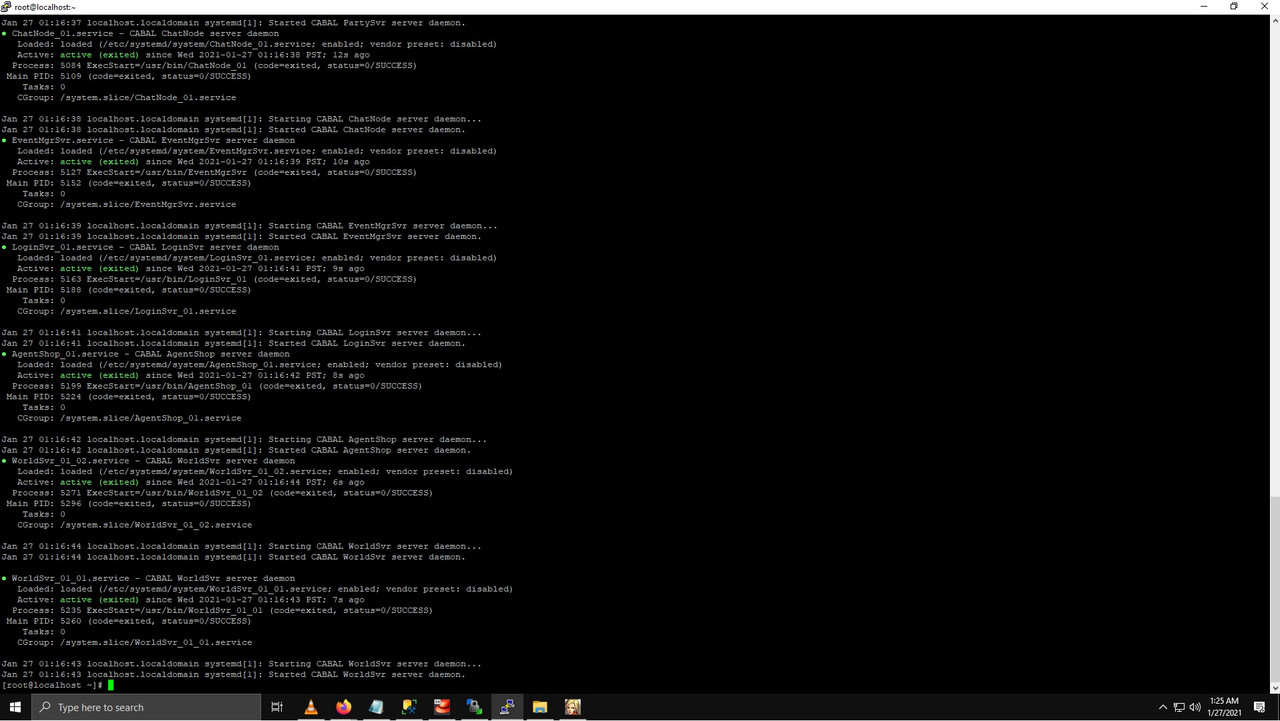
Task: Click the [root@localhost ~]# prompt line
Action: click(x=58, y=685)
